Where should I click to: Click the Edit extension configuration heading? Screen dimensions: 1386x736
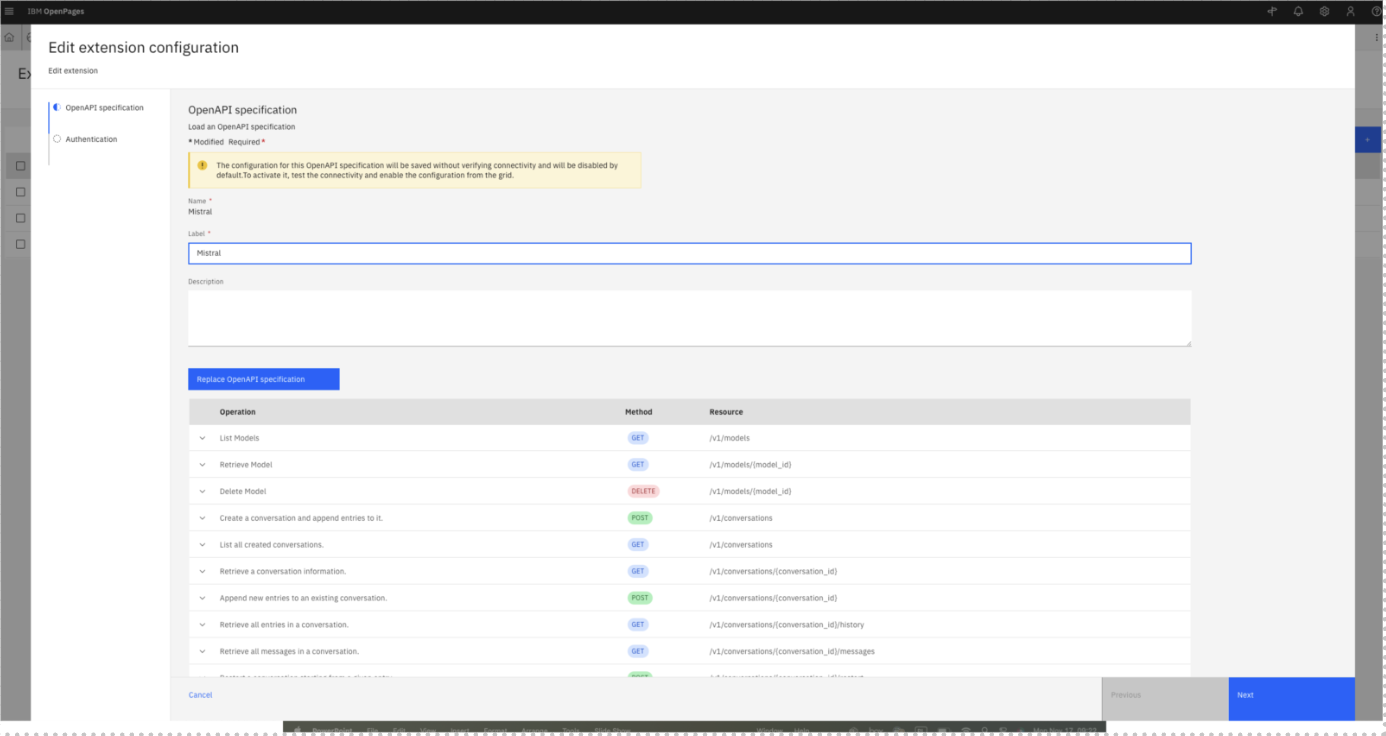(143, 47)
